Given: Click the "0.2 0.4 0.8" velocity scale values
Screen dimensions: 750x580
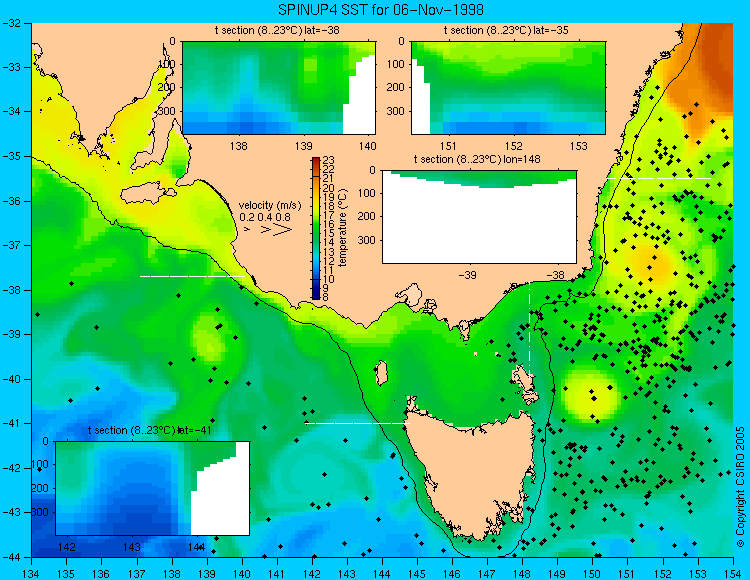Looking at the screenshot, I should click(x=265, y=217).
